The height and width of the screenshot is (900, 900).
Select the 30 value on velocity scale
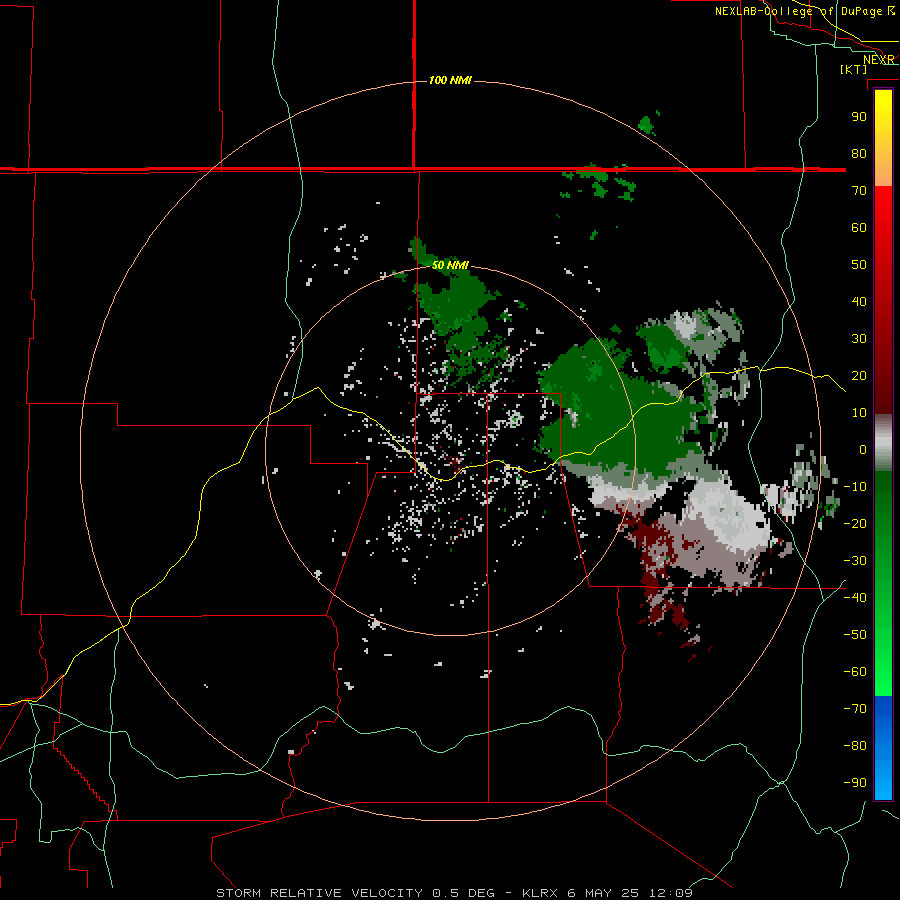859,339
